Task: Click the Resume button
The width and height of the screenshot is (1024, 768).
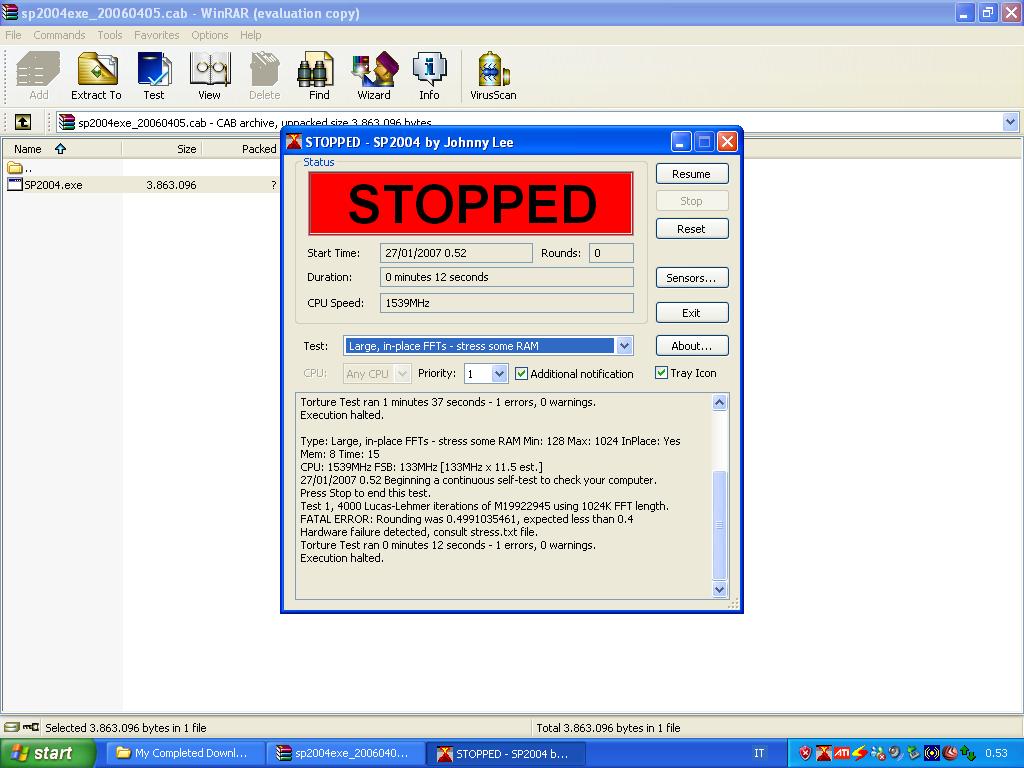Action: [692, 174]
